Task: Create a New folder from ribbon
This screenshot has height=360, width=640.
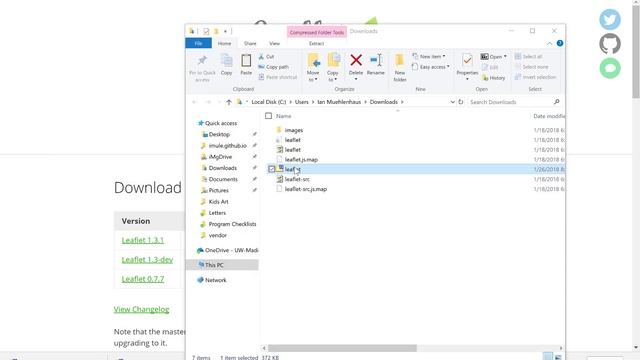Action: 400,67
